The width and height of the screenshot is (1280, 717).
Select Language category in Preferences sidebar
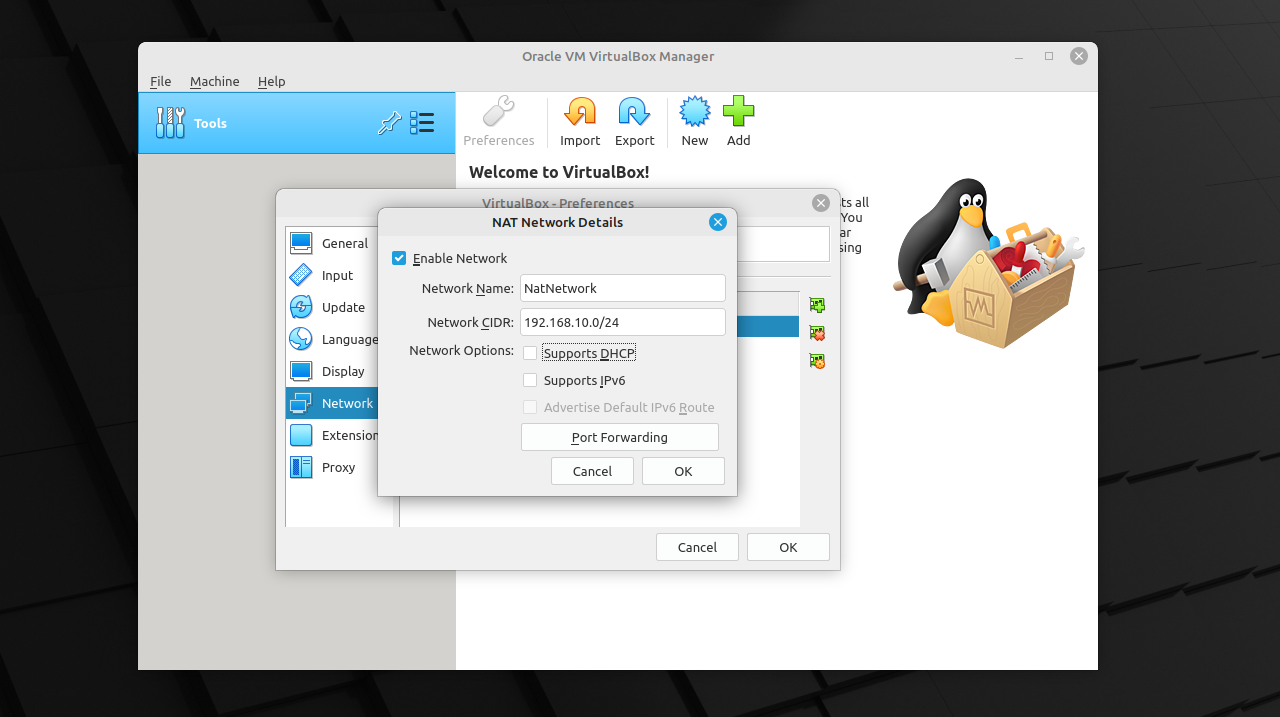pos(332,339)
